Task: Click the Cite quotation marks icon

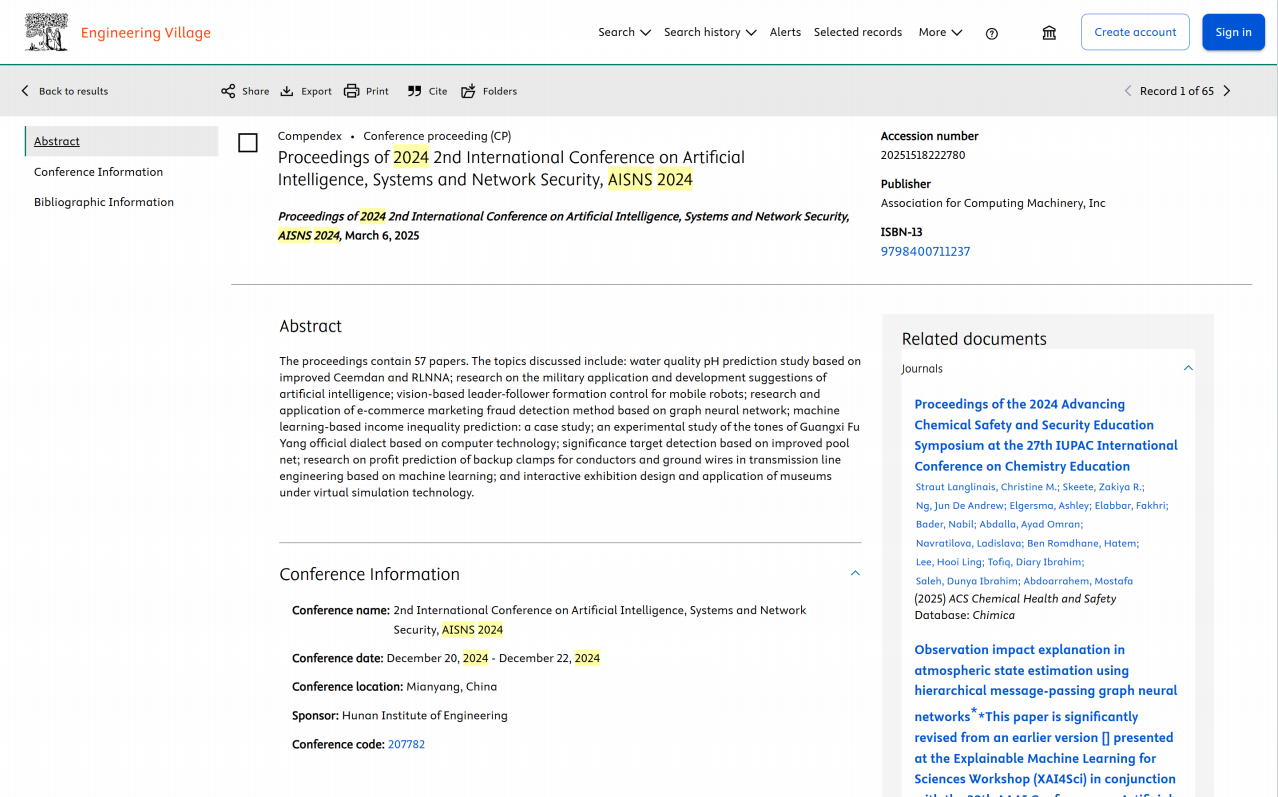Action: pos(414,91)
